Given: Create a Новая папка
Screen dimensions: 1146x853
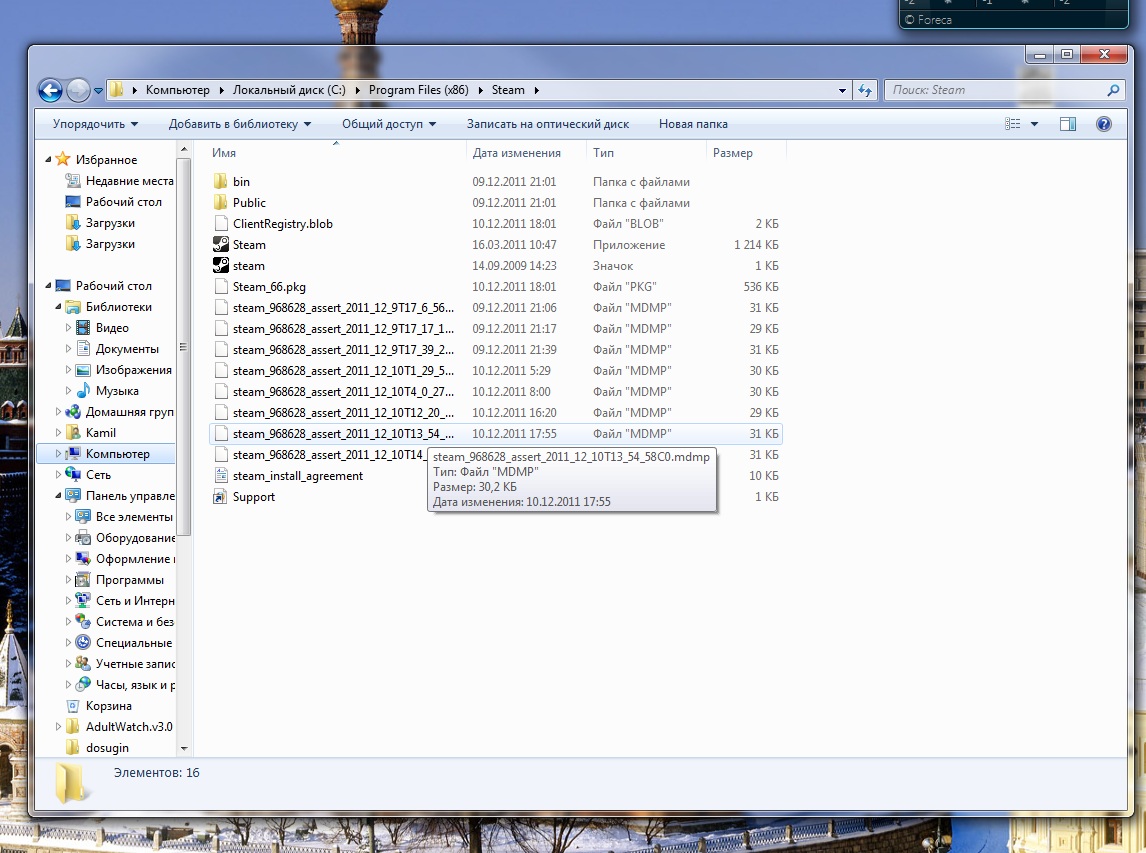Looking at the screenshot, I should pos(693,124).
